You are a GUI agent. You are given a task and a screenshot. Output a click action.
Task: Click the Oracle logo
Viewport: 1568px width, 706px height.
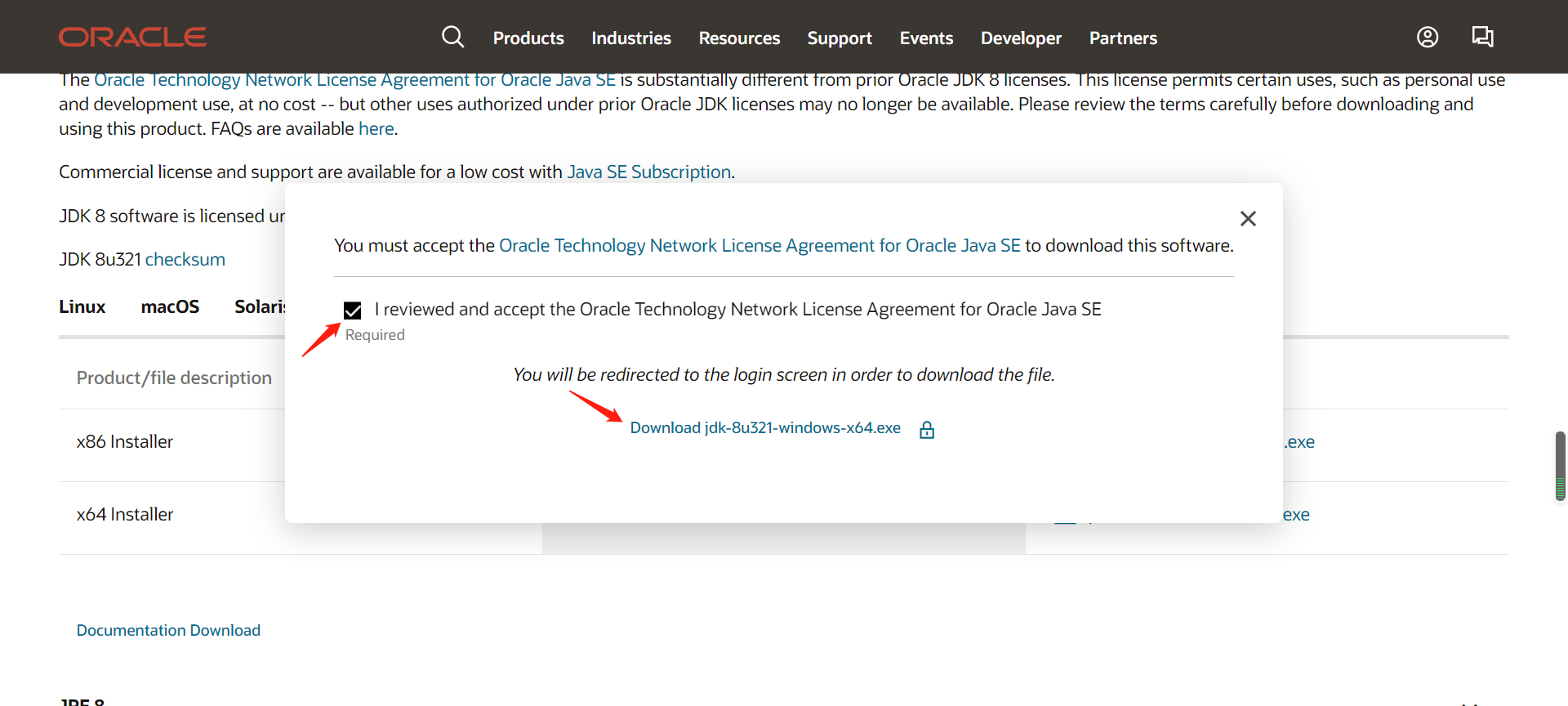click(x=132, y=38)
